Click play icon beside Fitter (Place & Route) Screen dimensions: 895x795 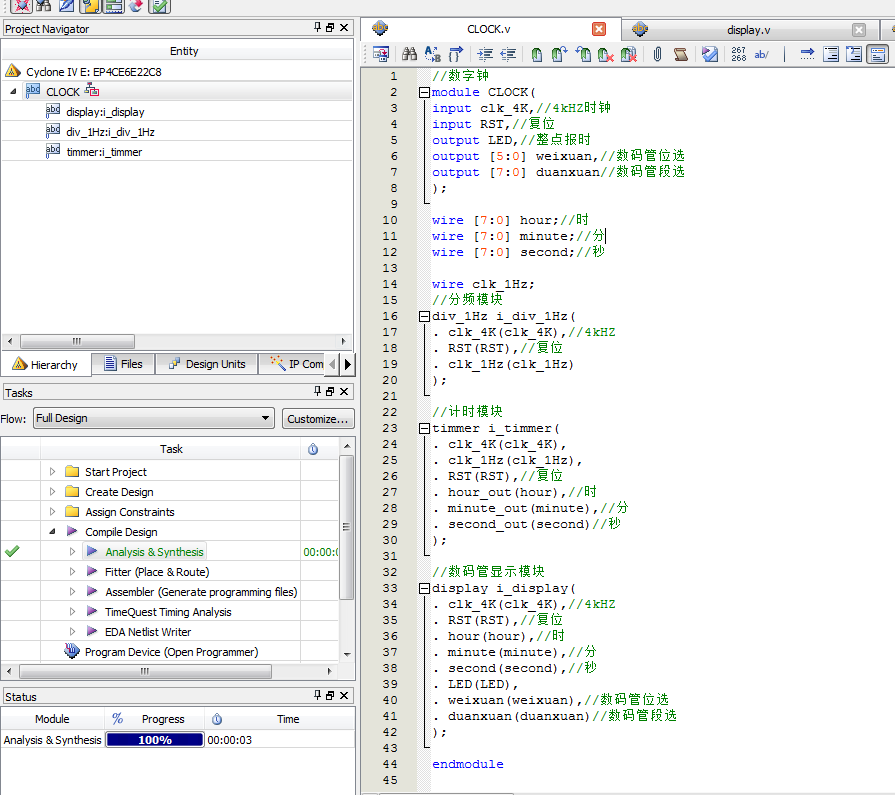[x=92, y=571]
